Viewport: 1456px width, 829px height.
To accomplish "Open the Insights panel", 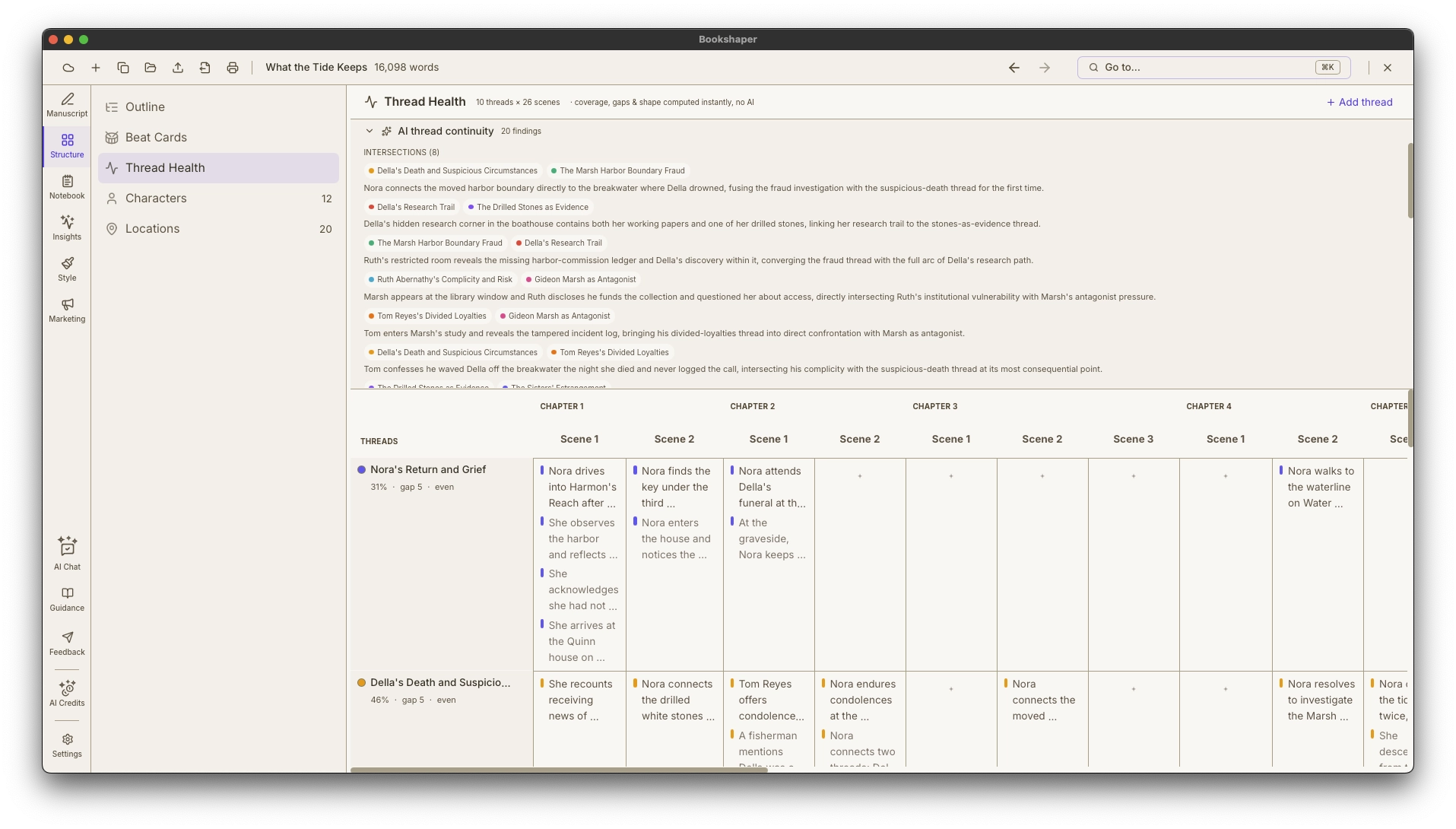I will pyautogui.click(x=67, y=228).
